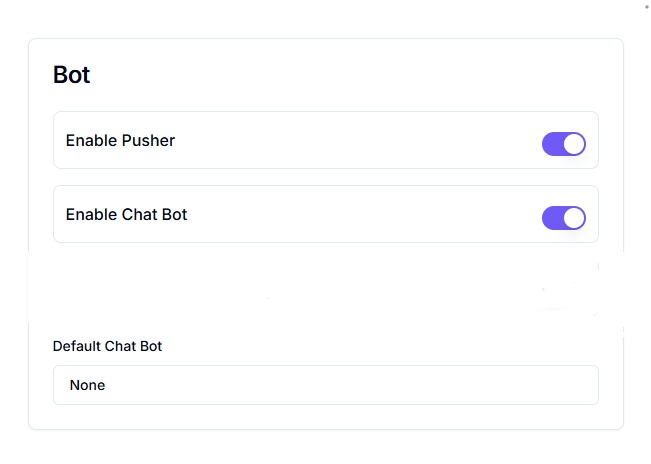Click purple track of Enable Pusher switch
651x464 pixels.
click(x=553, y=144)
